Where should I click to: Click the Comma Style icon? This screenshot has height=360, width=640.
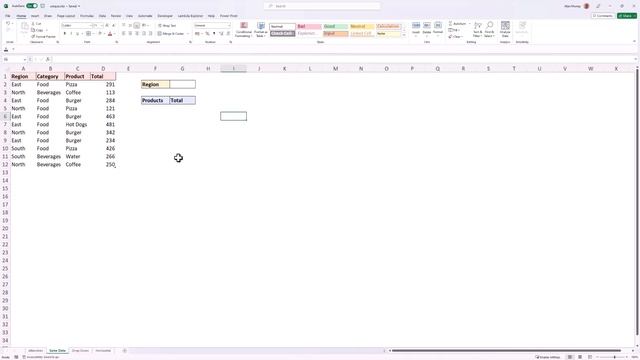[x=214, y=33]
